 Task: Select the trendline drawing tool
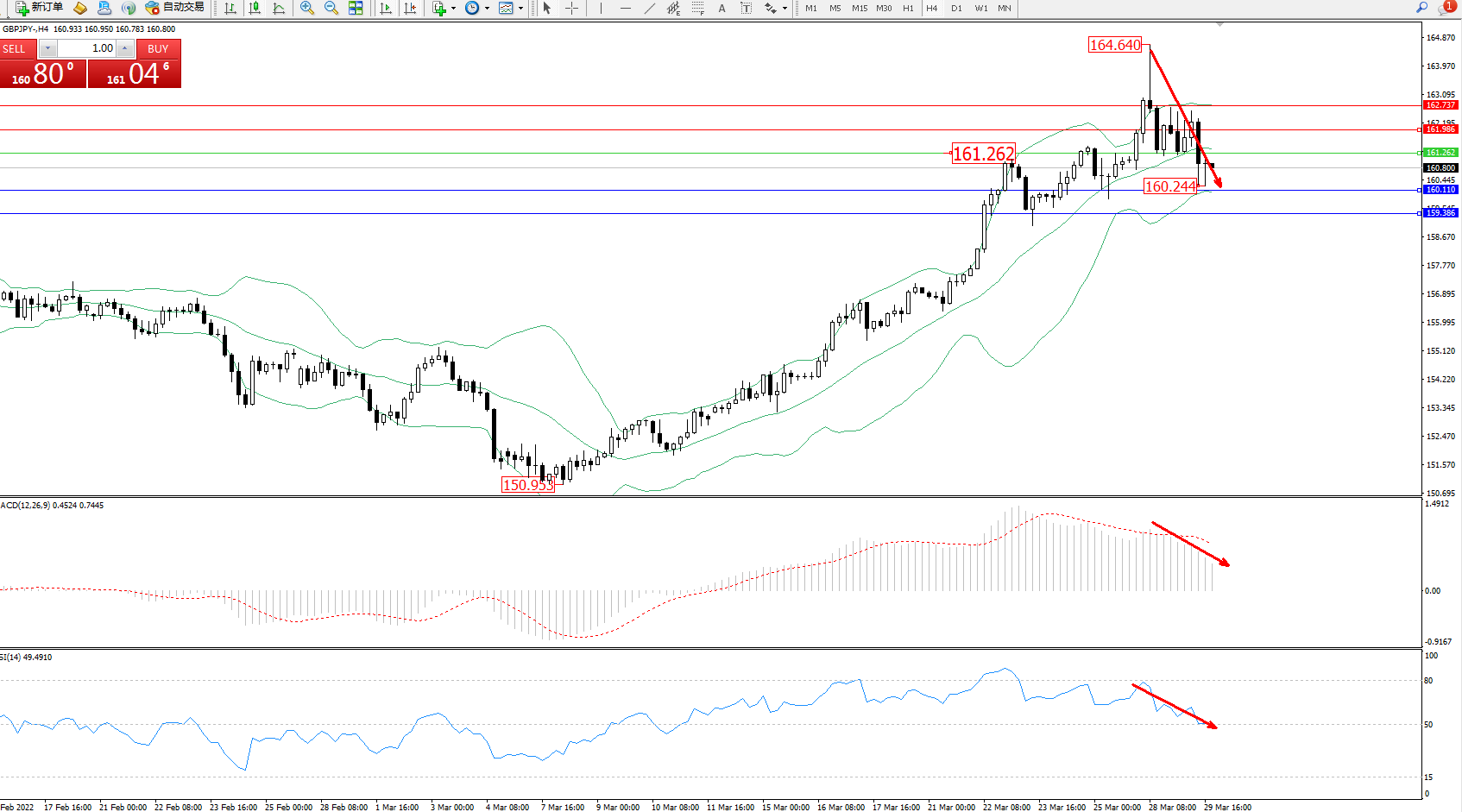pyautogui.click(x=649, y=8)
